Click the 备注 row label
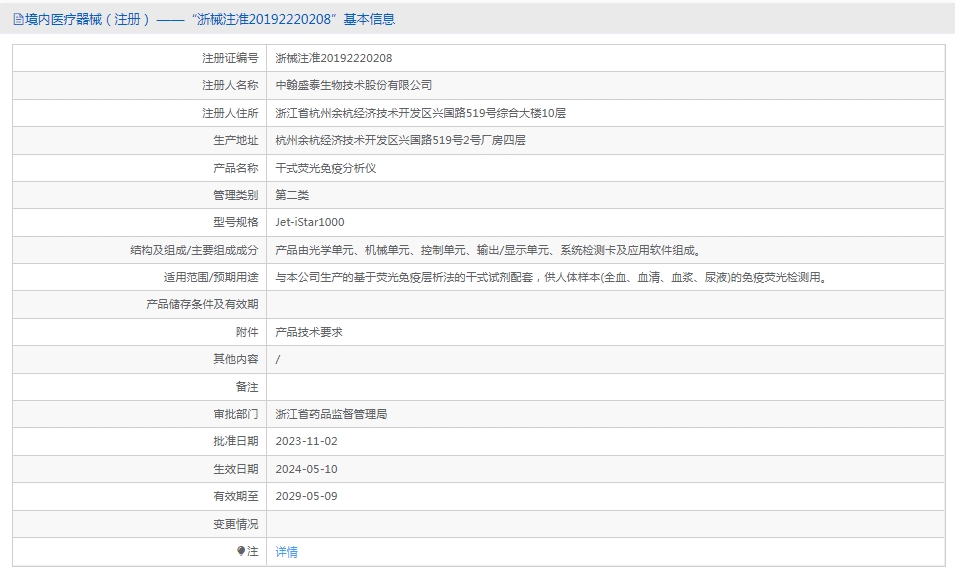This screenshot has width=955, height=572. point(247,387)
